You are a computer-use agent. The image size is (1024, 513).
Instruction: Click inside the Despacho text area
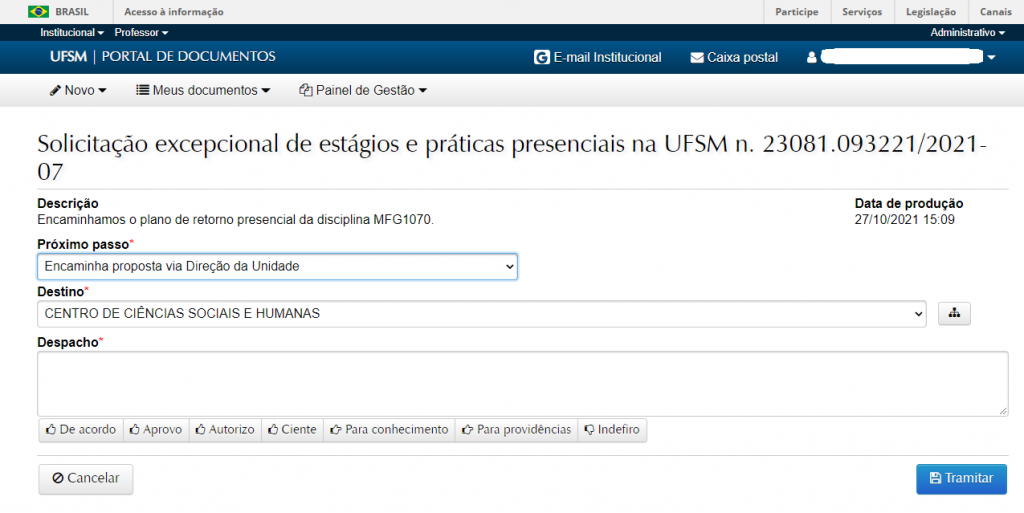522,383
